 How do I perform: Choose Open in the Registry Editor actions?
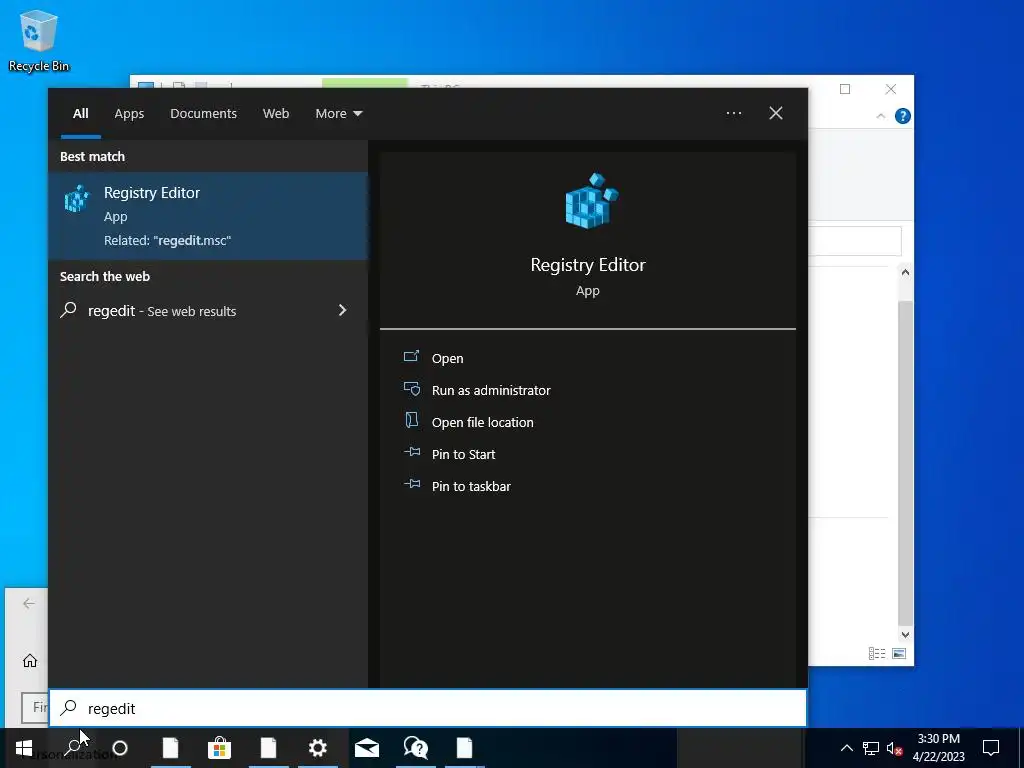point(447,359)
